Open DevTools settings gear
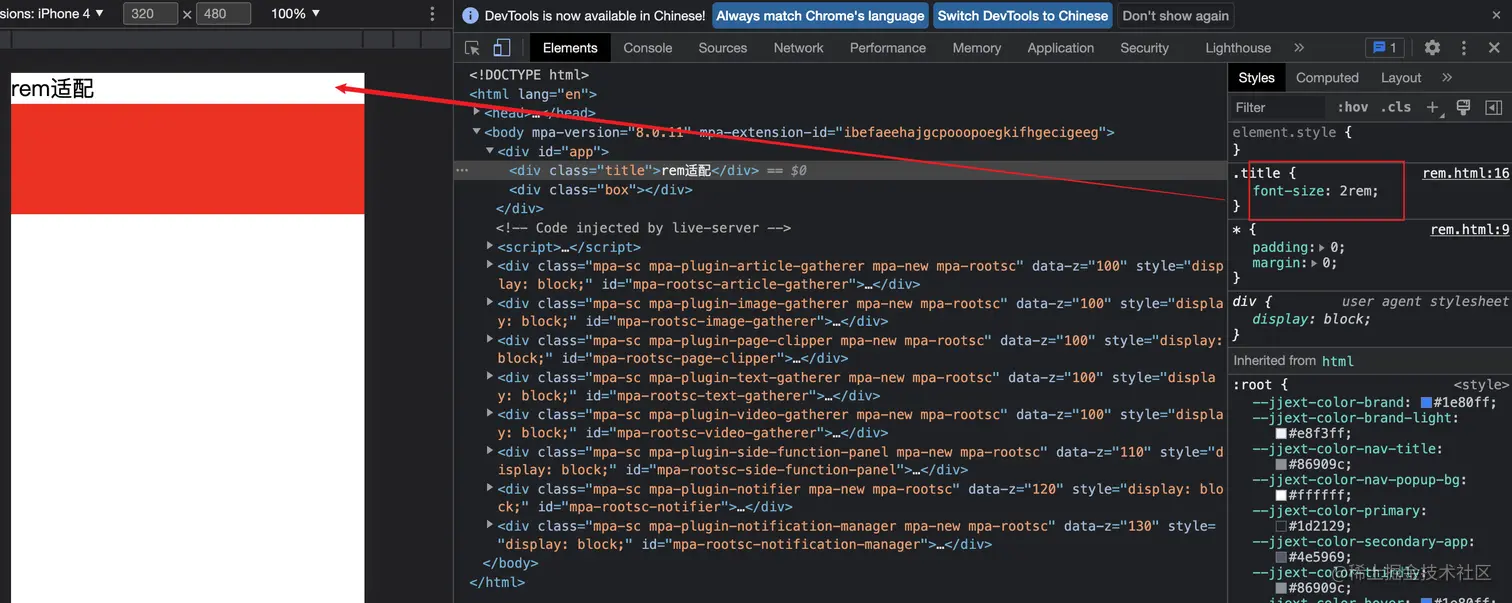 pos(1432,48)
